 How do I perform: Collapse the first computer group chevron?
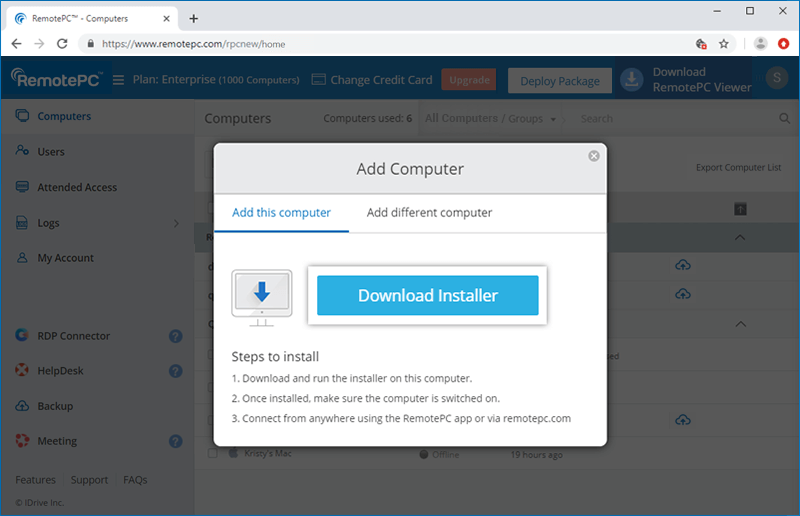[x=740, y=237]
